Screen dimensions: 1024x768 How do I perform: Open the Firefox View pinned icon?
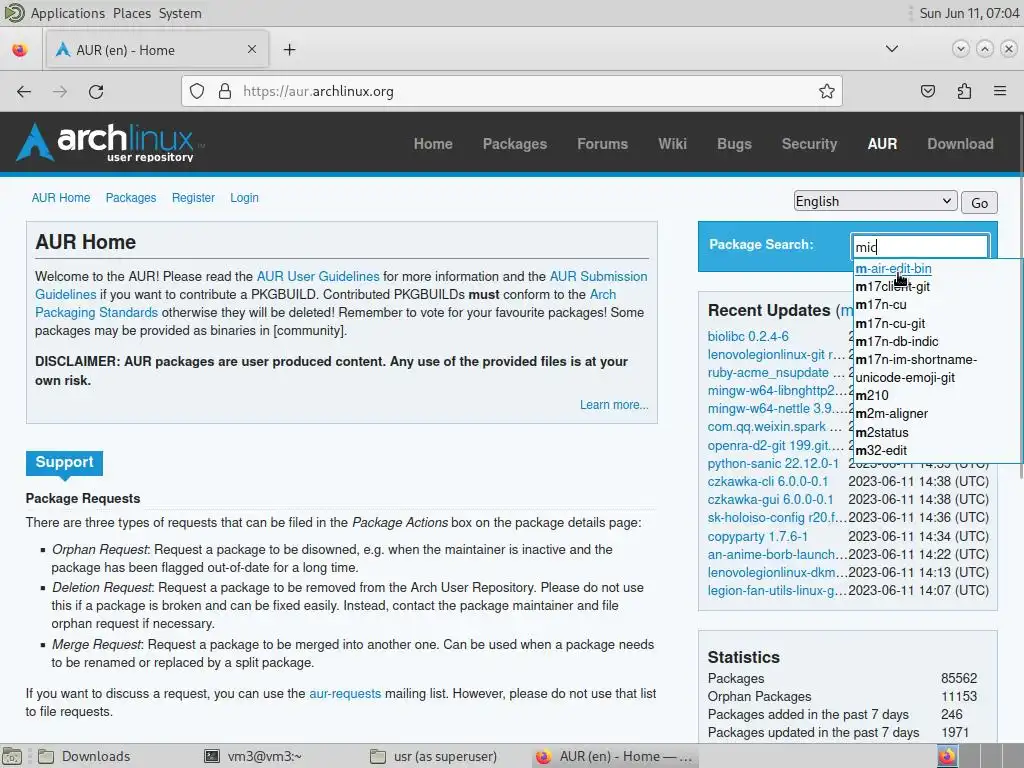[20, 50]
